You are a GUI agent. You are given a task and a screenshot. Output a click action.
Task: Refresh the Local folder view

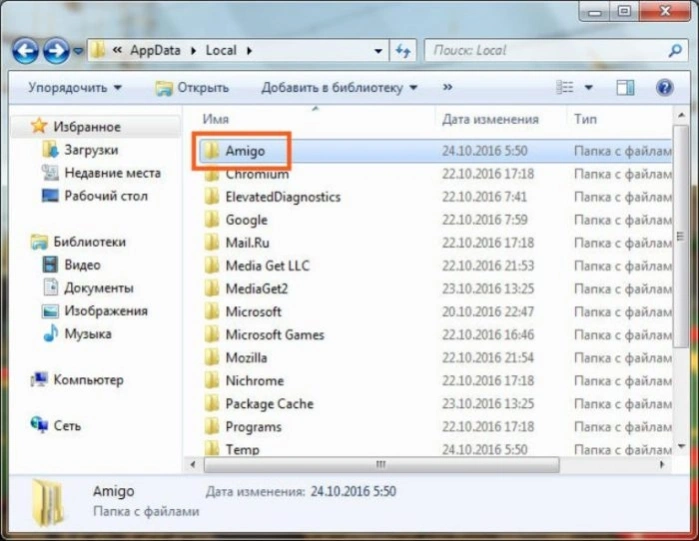403,51
